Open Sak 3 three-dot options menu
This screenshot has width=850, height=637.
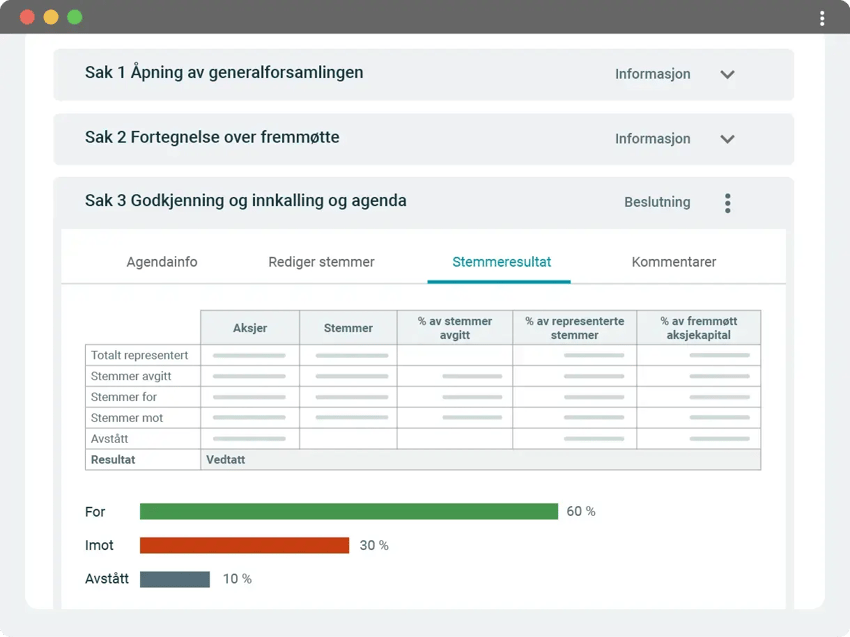click(727, 203)
